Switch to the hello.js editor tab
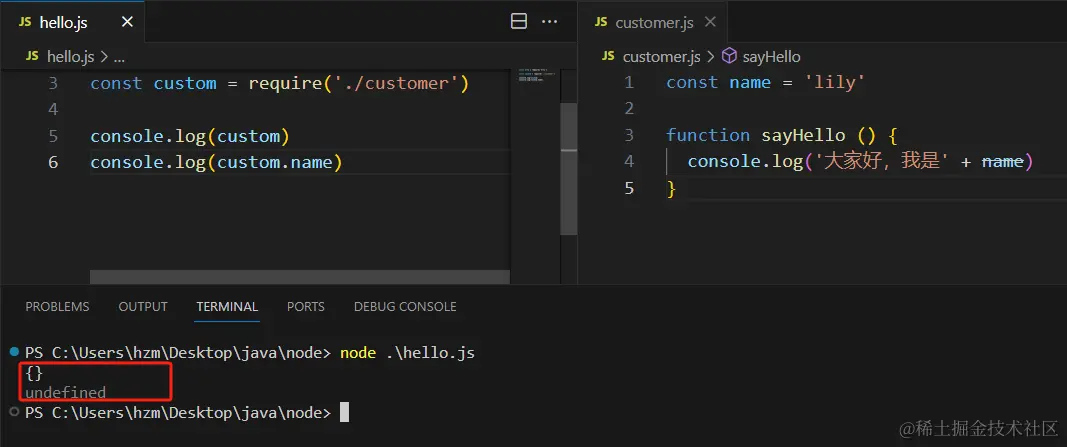1067x447 pixels. (62, 22)
